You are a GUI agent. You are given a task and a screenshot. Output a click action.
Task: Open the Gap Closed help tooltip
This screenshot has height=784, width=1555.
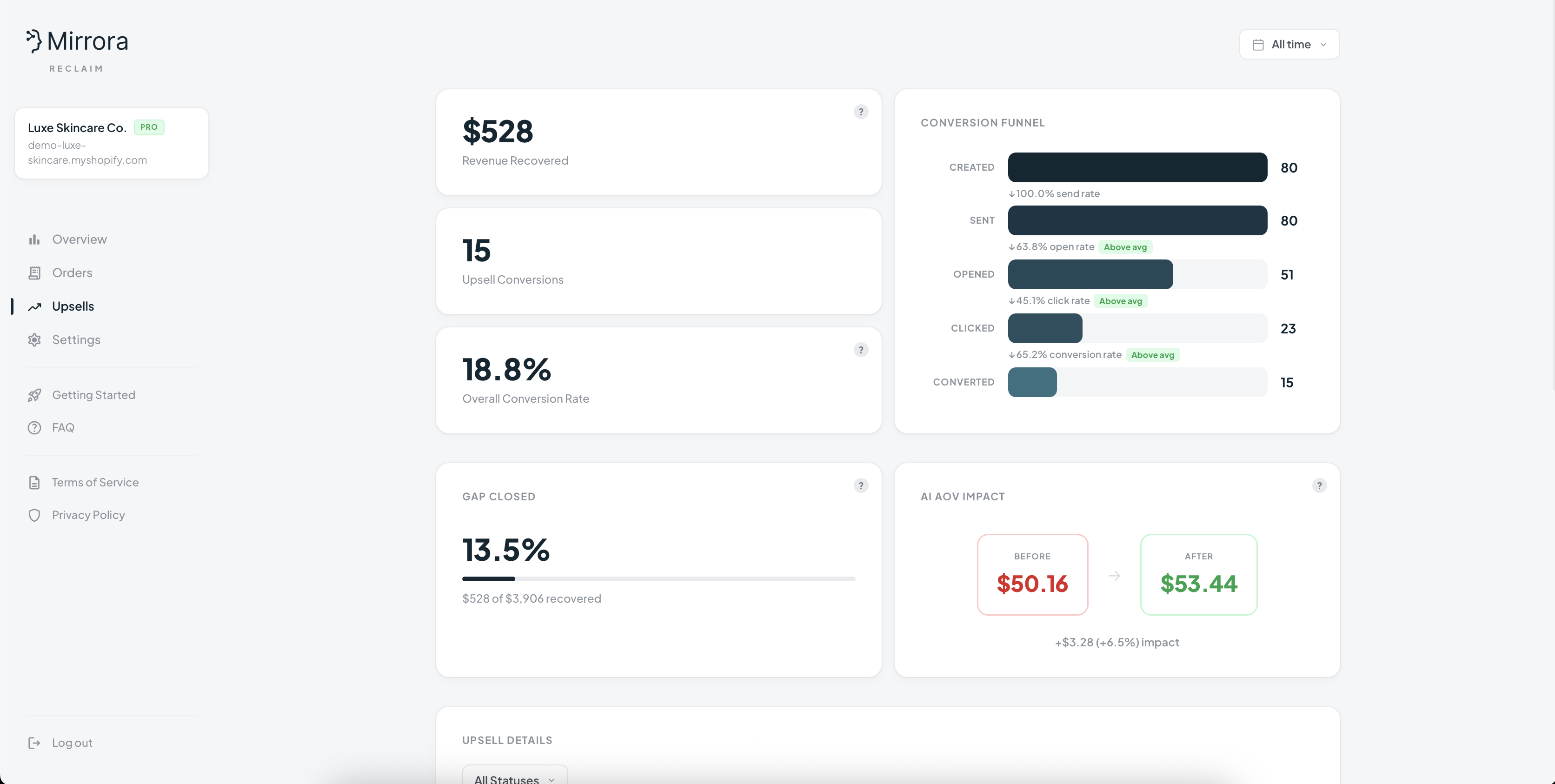point(861,485)
